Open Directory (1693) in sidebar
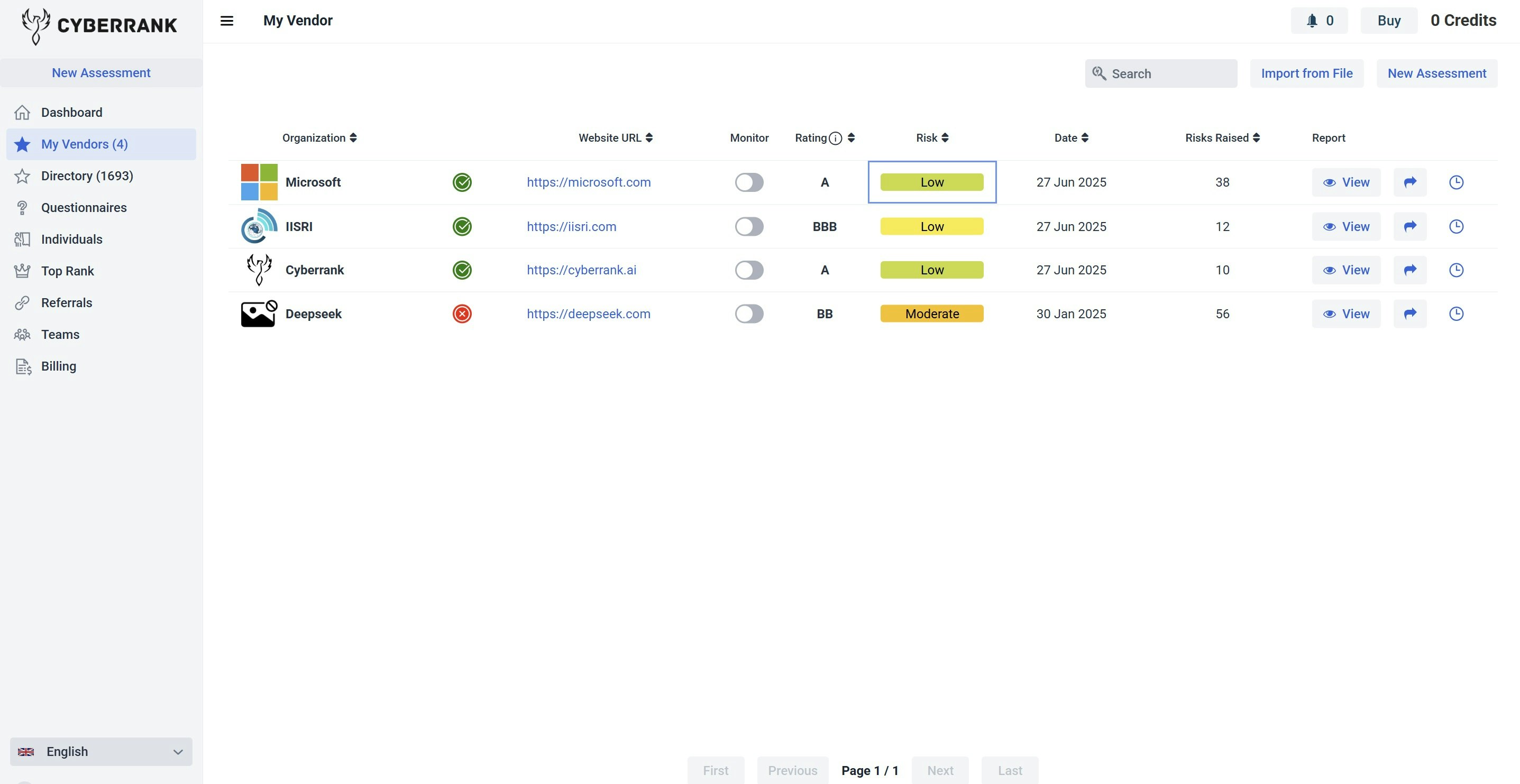This screenshot has width=1520, height=784. point(101,176)
